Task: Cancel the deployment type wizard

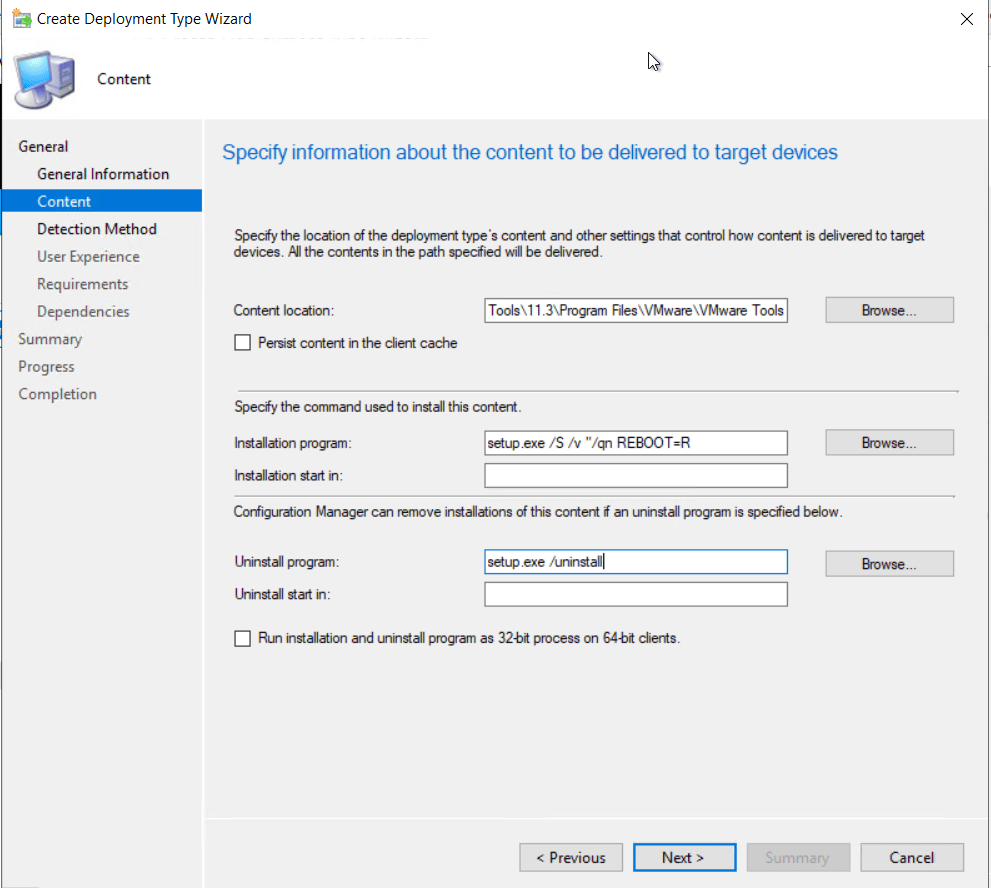Action: (x=911, y=857)
